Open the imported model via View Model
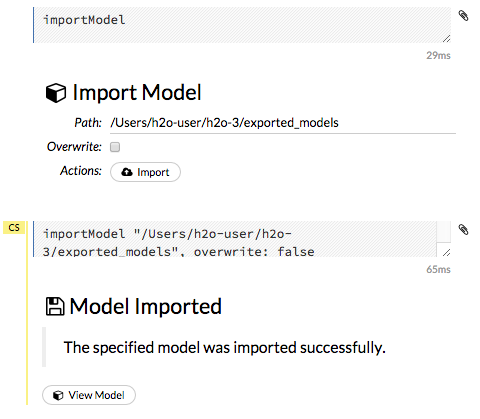This screenshot has height=419, width=480. point(89,395)
